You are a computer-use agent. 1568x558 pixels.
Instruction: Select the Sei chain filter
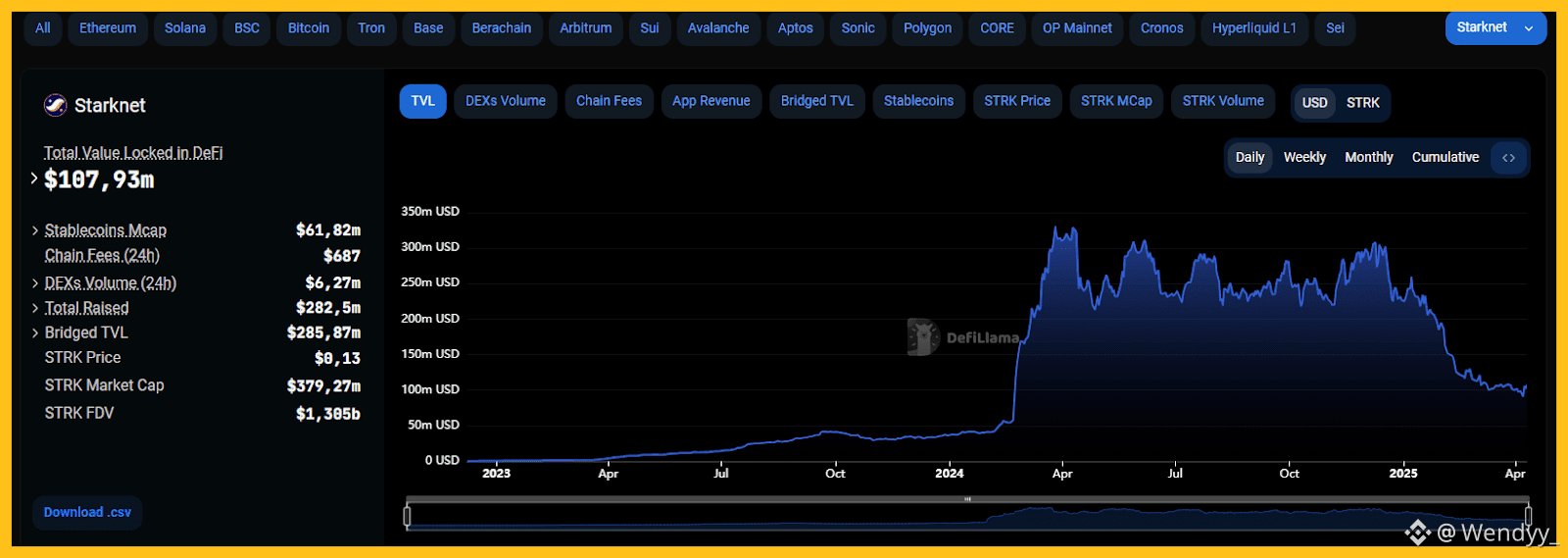click(x=1335, y=28)
